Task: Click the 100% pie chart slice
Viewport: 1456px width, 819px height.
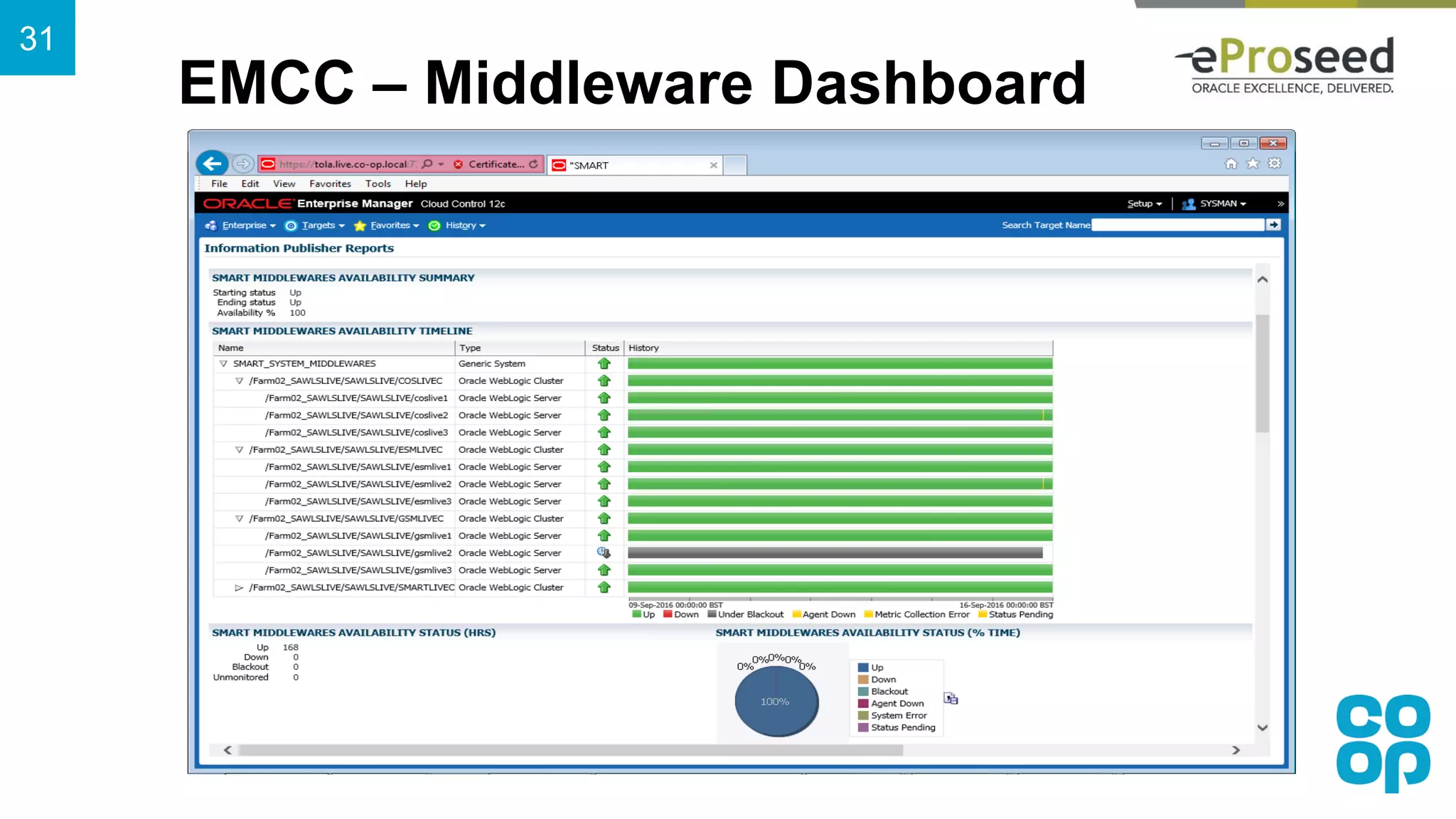Action: (x=776, y=702)
